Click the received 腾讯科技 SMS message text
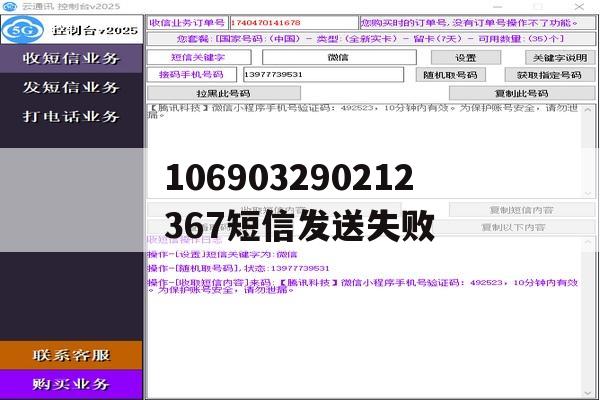600x400 pixels. [x=363, y=111]
